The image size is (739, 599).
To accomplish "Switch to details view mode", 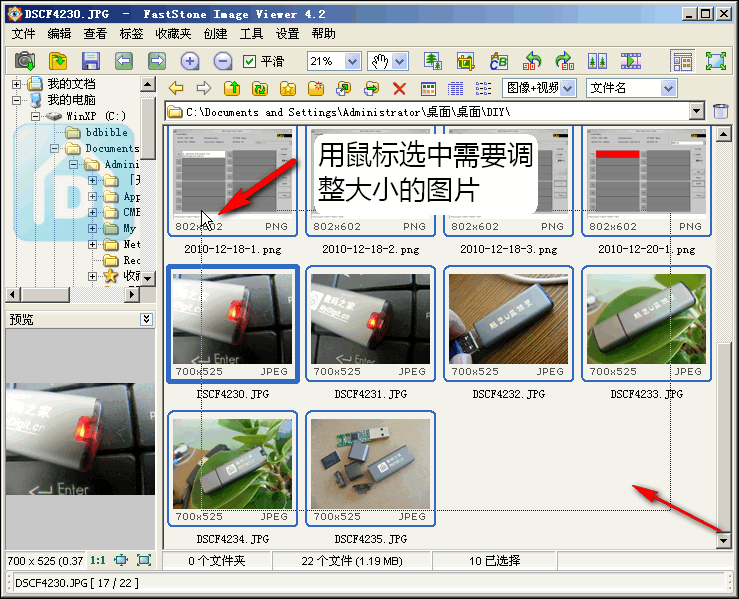I will [x=455, y=88].
